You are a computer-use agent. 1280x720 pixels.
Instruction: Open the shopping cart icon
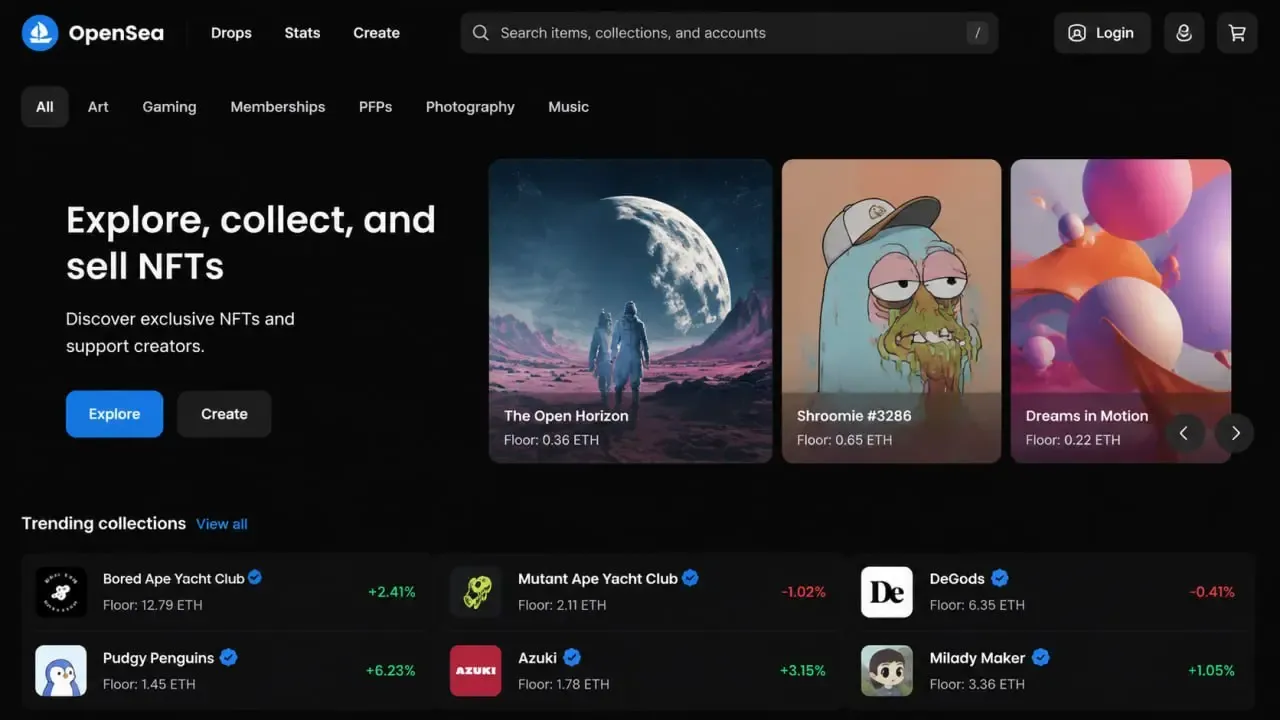pyautogui.click(x=1237, y=33)
